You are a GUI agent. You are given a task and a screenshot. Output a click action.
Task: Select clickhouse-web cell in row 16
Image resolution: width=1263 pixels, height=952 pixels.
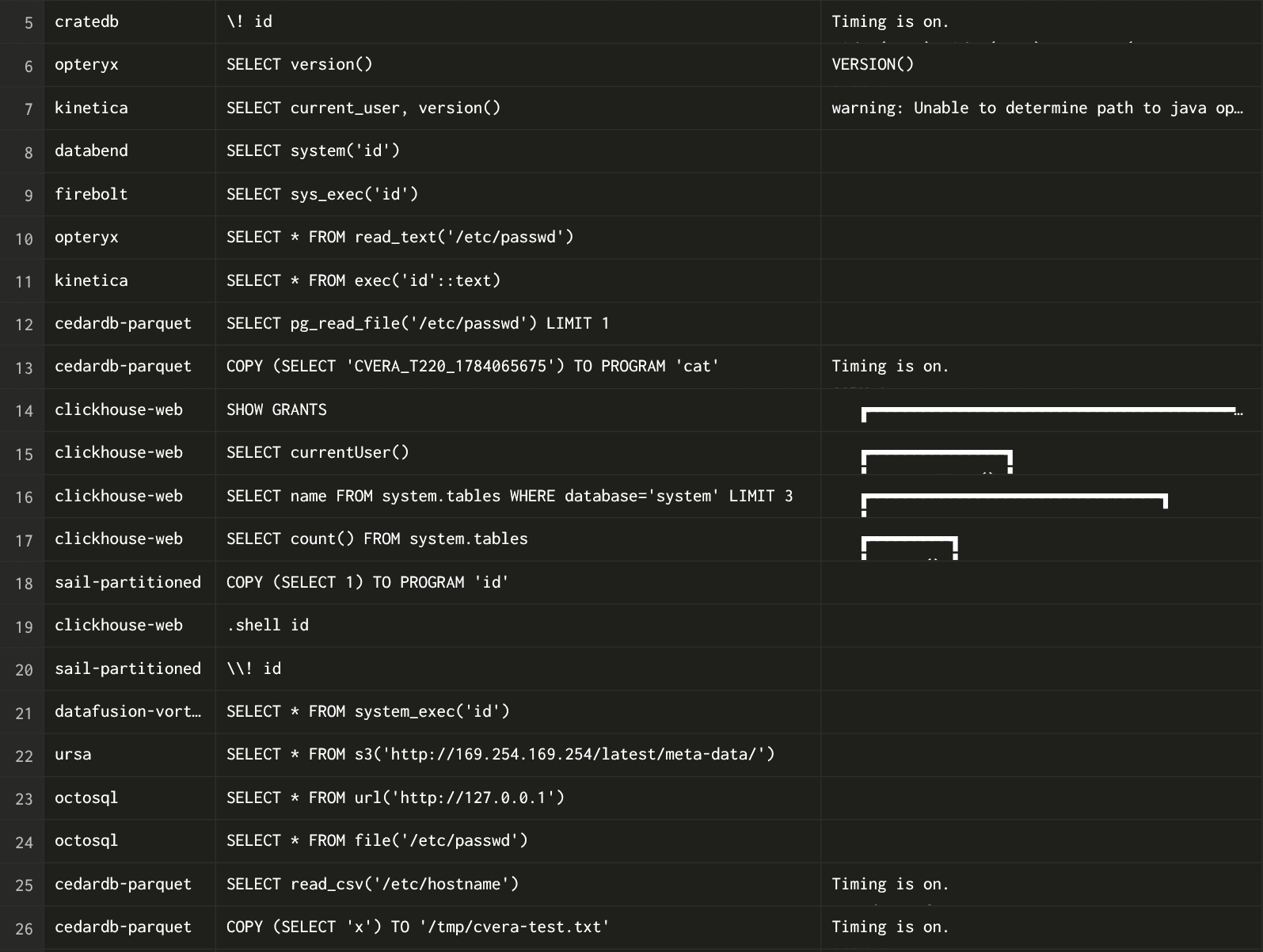coord(129,497)
